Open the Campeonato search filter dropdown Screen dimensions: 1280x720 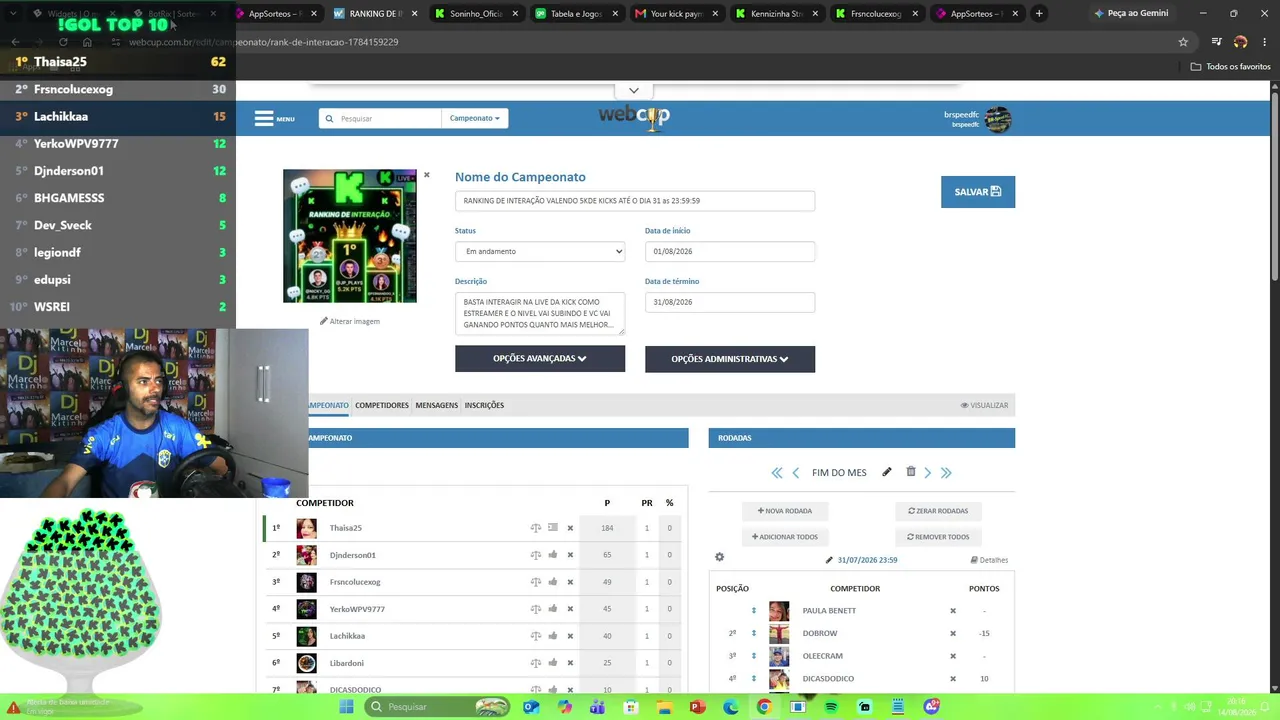(474, 118)
